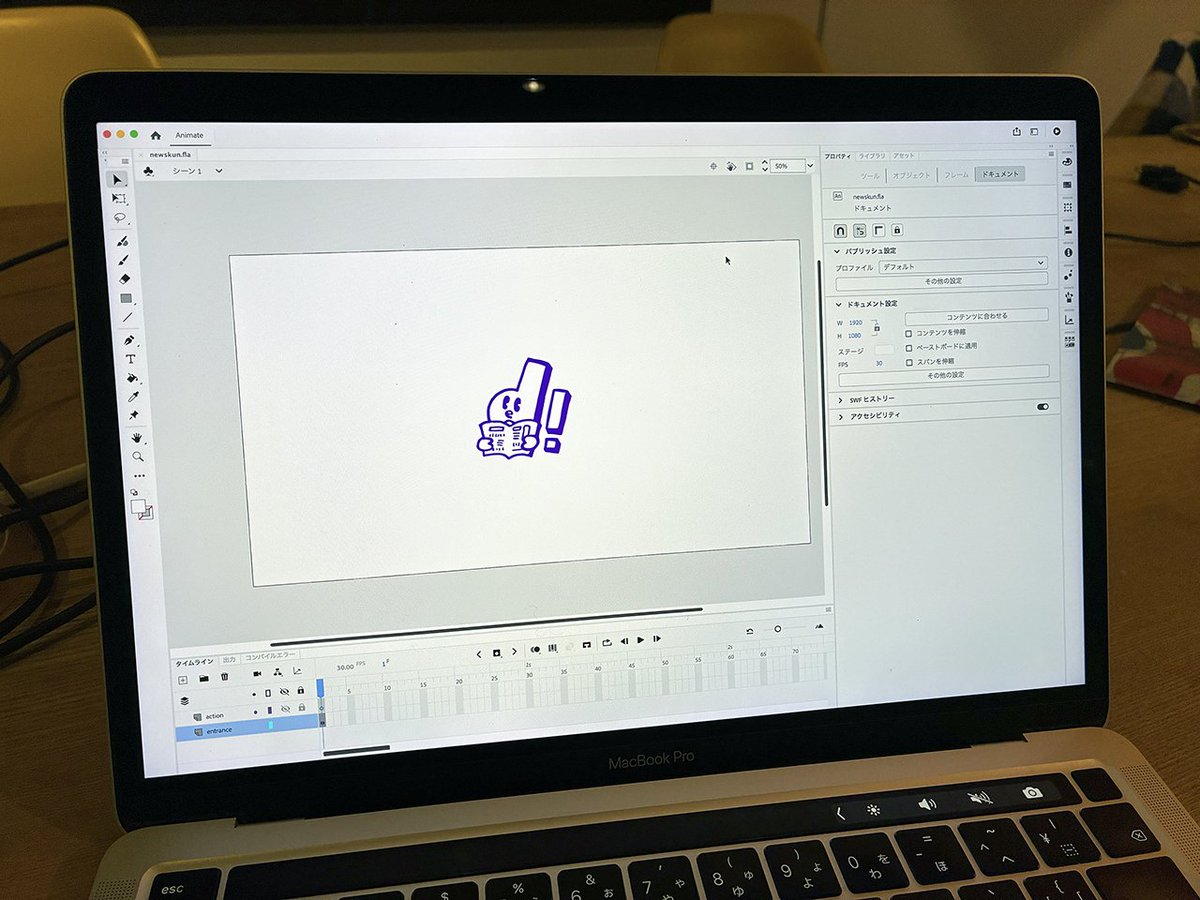
Task: Collapse the ドキュメント設定 section
Action: pyautogui.click(x=838, y=303)
